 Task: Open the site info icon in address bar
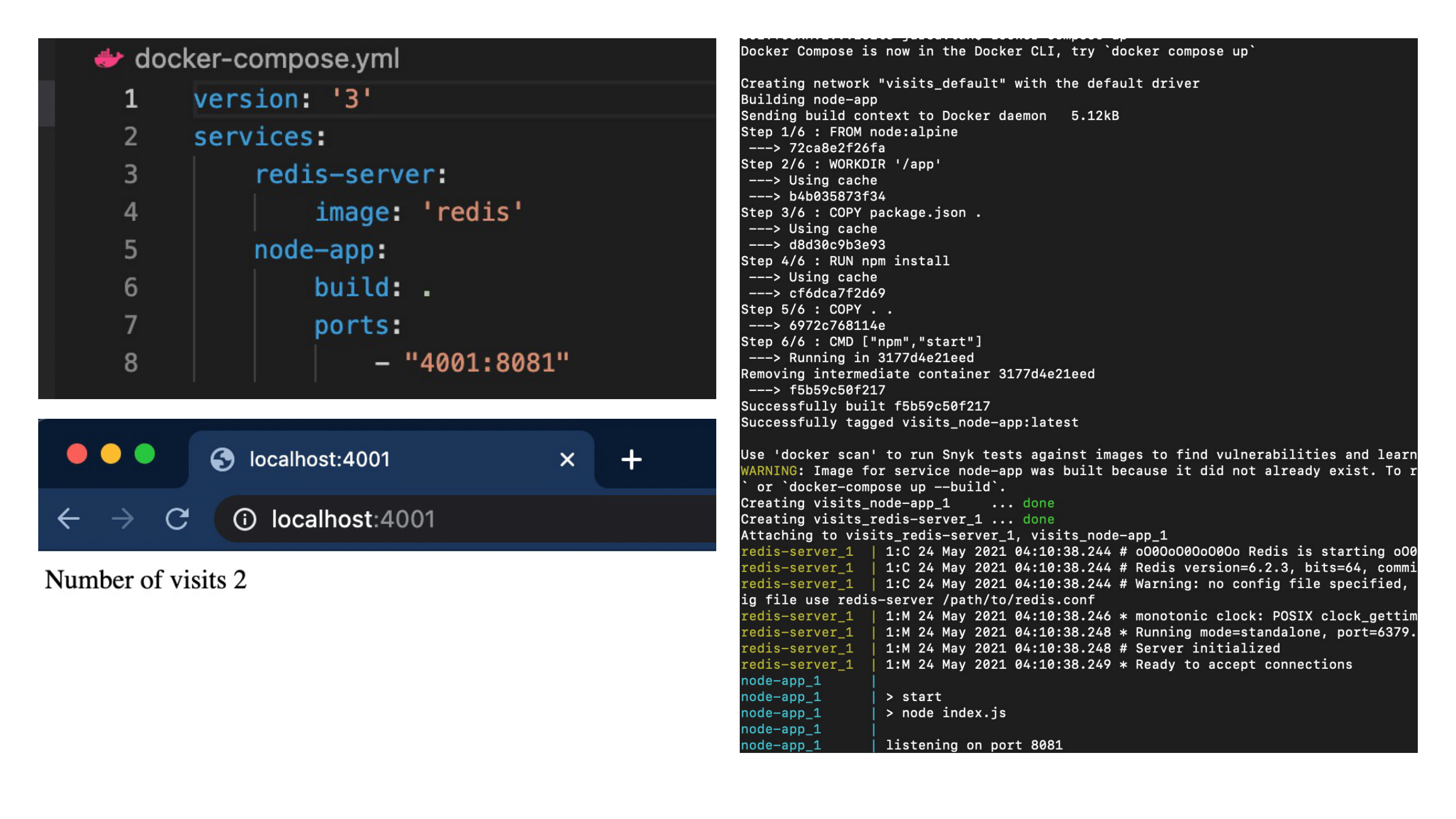tap(245, 519)
